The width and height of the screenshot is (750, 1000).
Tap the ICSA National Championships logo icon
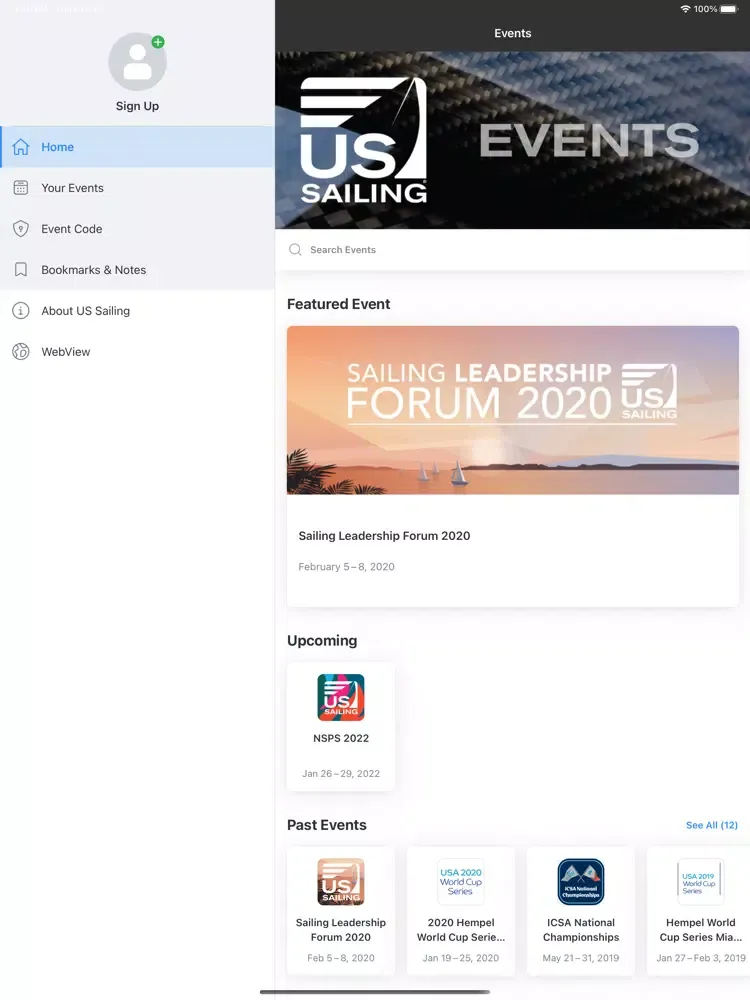(x=581, y=882)
